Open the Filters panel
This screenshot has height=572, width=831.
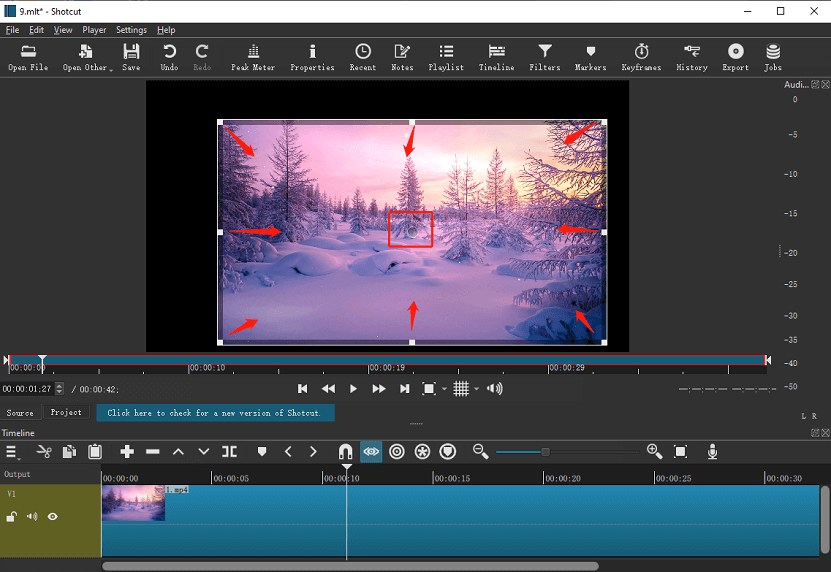tap(544, 57)
